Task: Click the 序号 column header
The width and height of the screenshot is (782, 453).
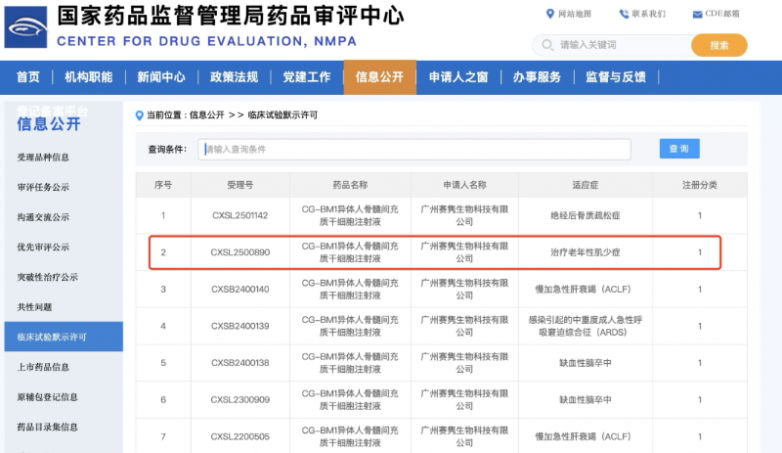Action: click(163, 185)
